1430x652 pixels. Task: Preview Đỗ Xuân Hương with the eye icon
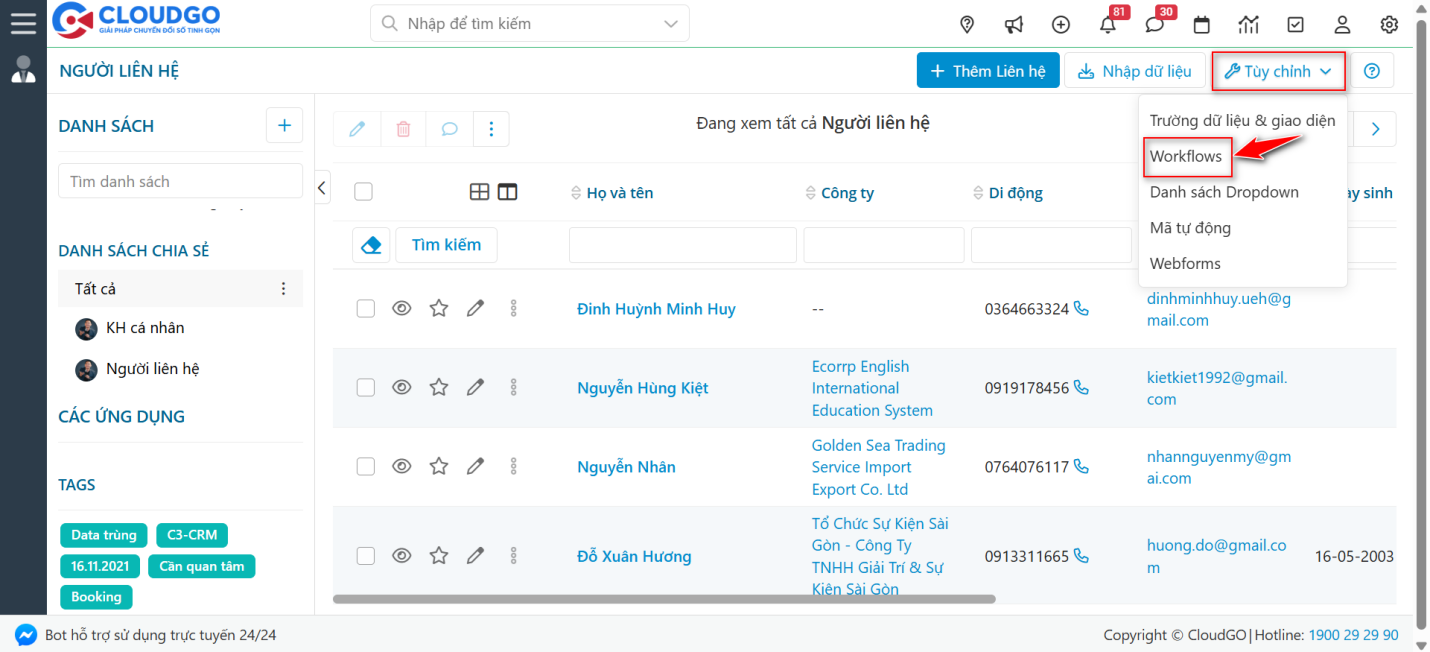tap(402, 556)
